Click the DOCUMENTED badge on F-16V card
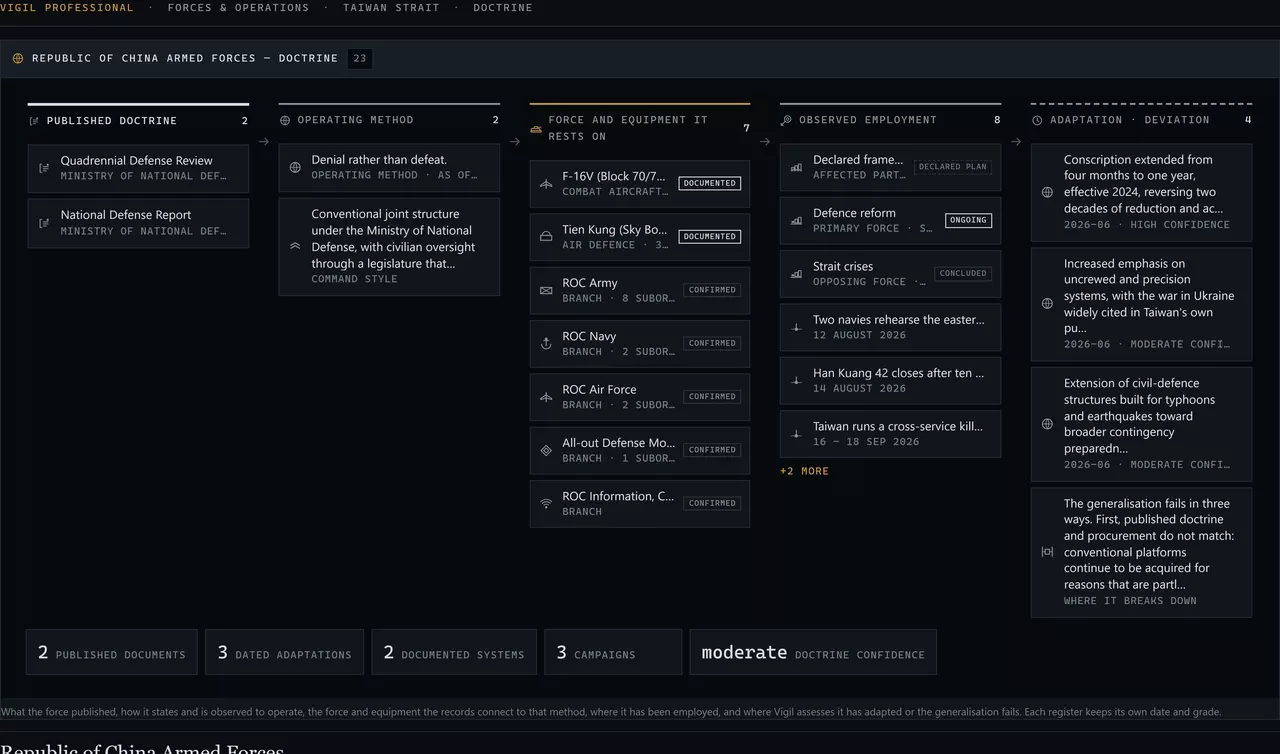1280x754 pixels. [709, 183]
